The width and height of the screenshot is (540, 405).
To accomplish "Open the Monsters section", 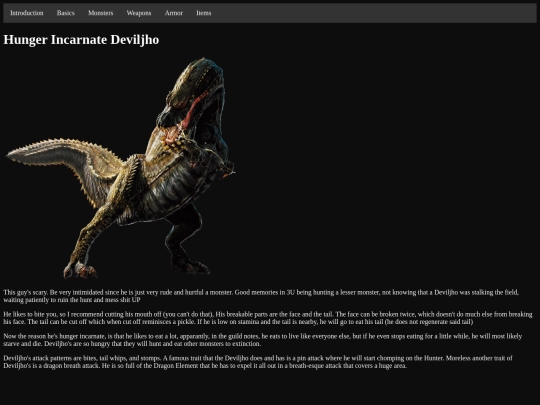I will pyautogui.click(x=101, y=13).
